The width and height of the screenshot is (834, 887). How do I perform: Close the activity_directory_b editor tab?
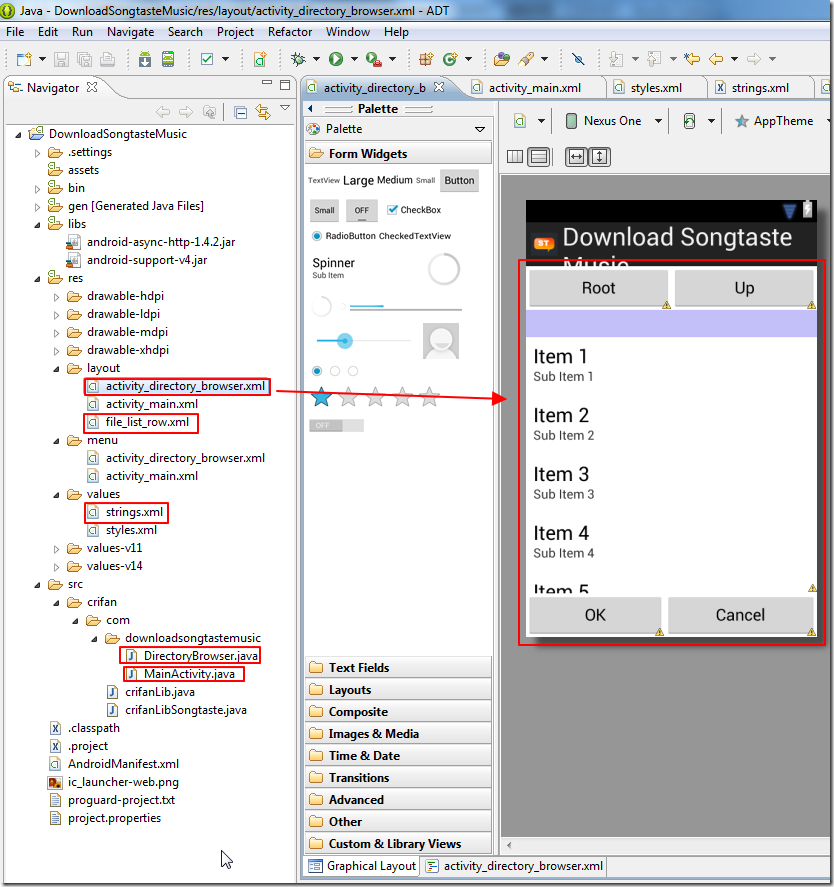(x=439, y=87)
